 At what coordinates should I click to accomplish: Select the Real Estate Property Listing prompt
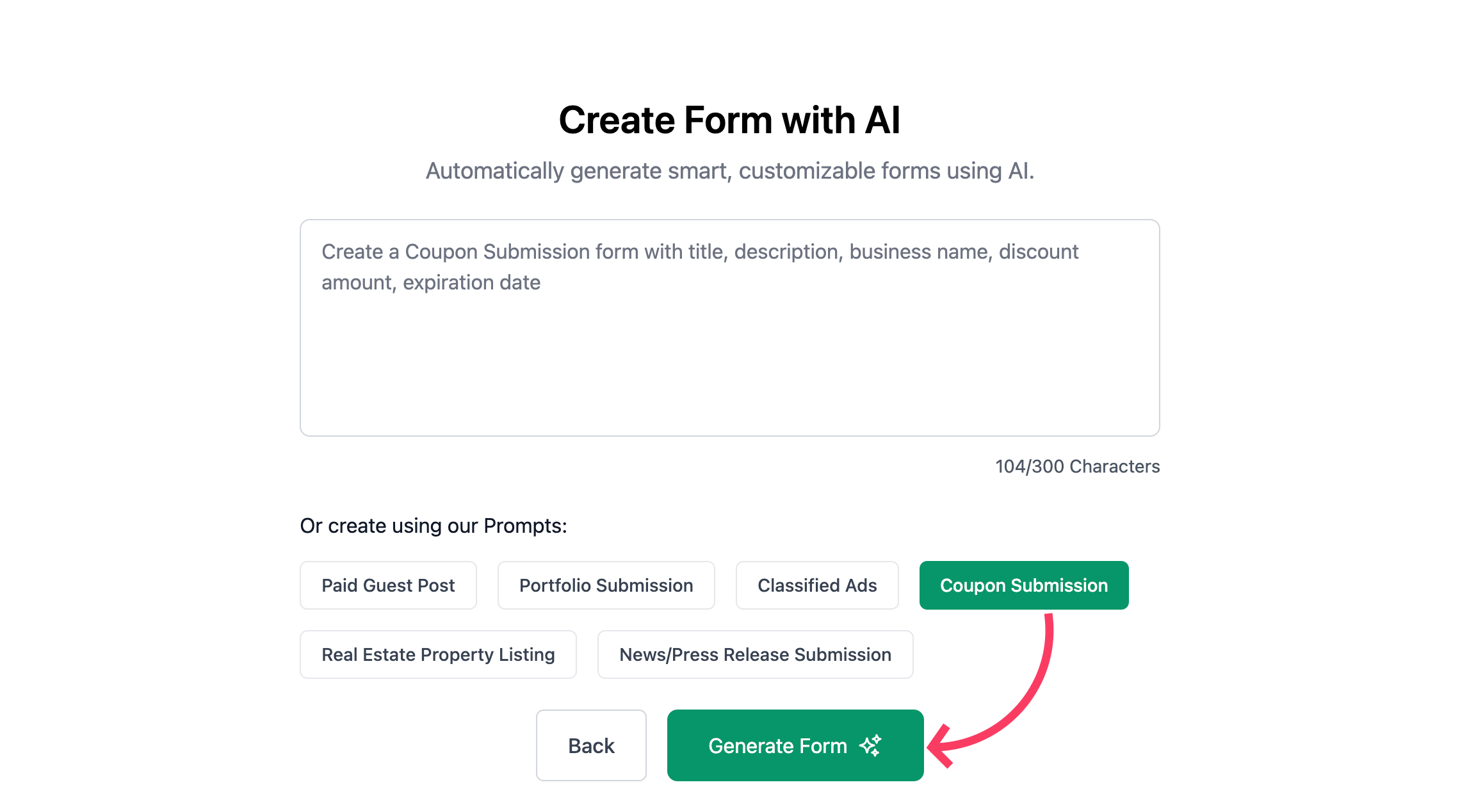[x=438, y=654]
